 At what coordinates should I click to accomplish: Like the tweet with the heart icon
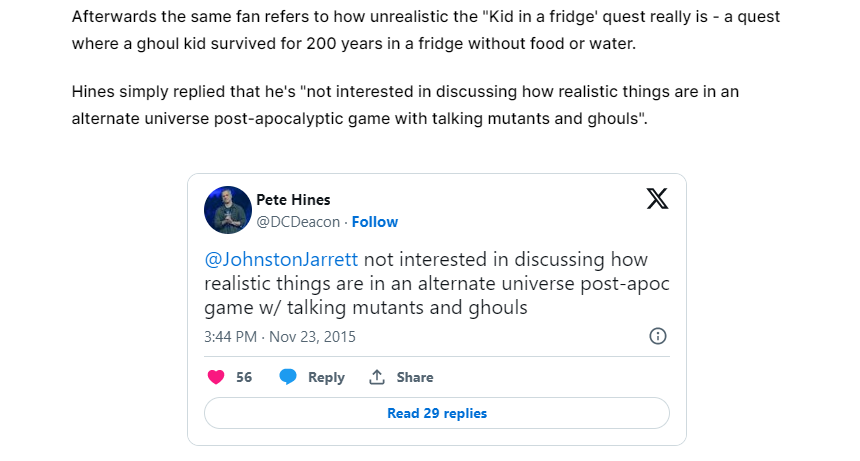(216, 377)
